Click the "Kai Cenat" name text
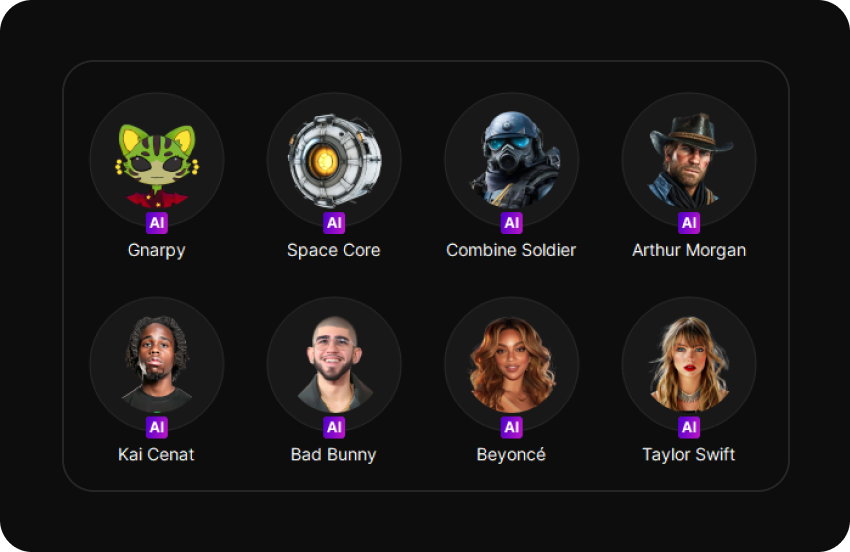 click(157, 454)
